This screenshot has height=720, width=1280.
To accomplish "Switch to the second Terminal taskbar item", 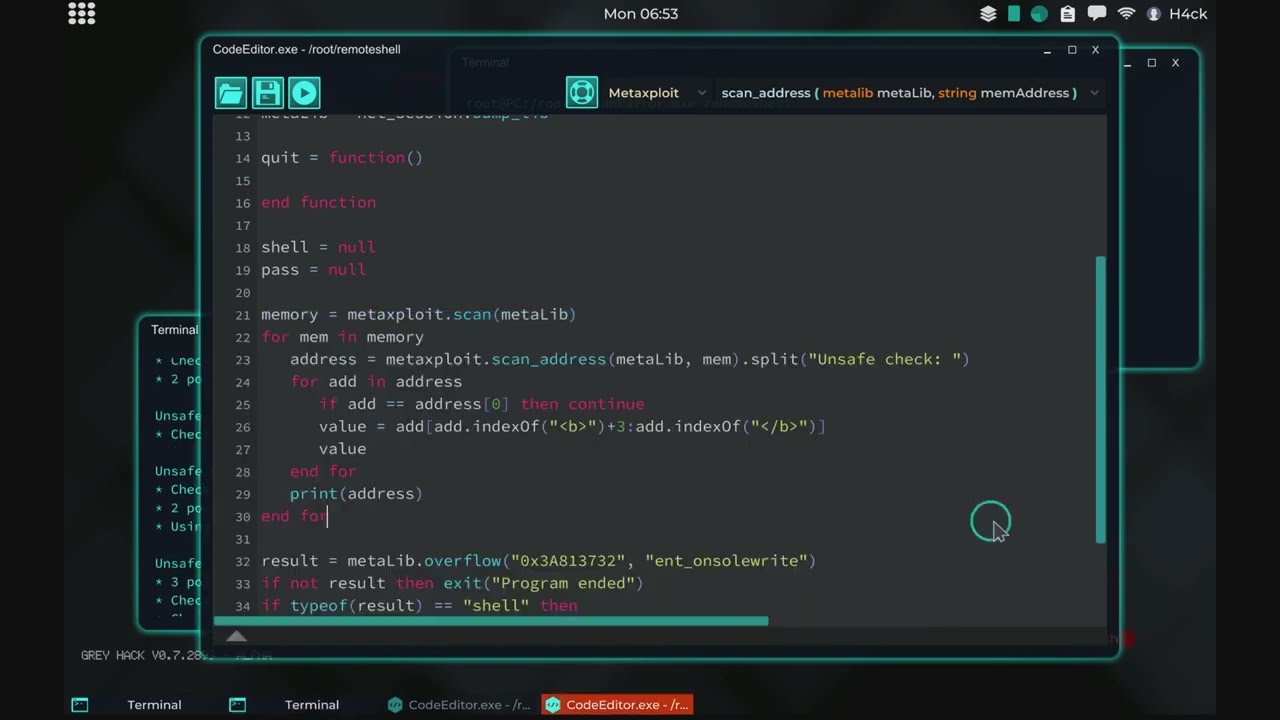I will click(312, 705).
